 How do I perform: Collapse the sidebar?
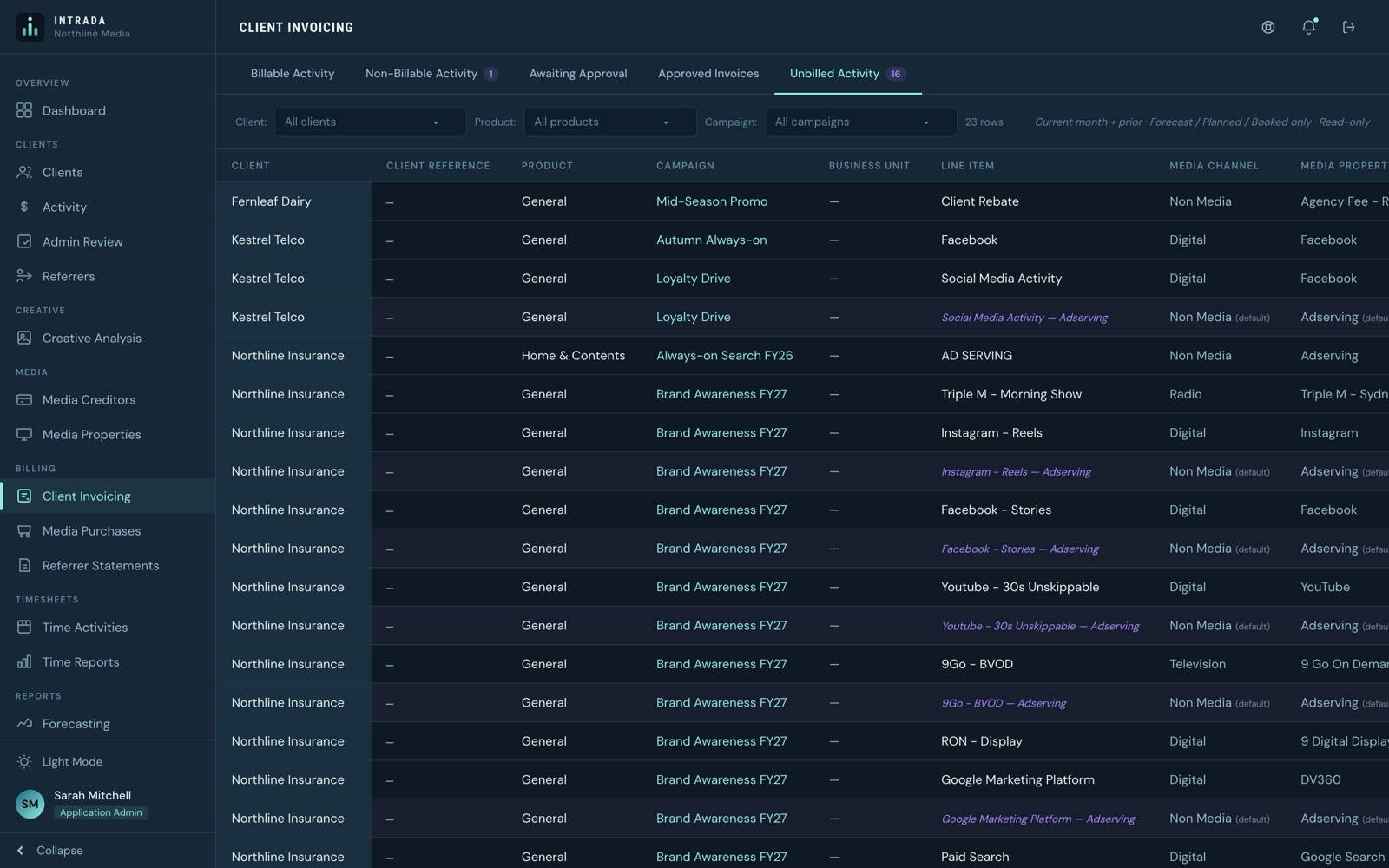coord(108,850)
